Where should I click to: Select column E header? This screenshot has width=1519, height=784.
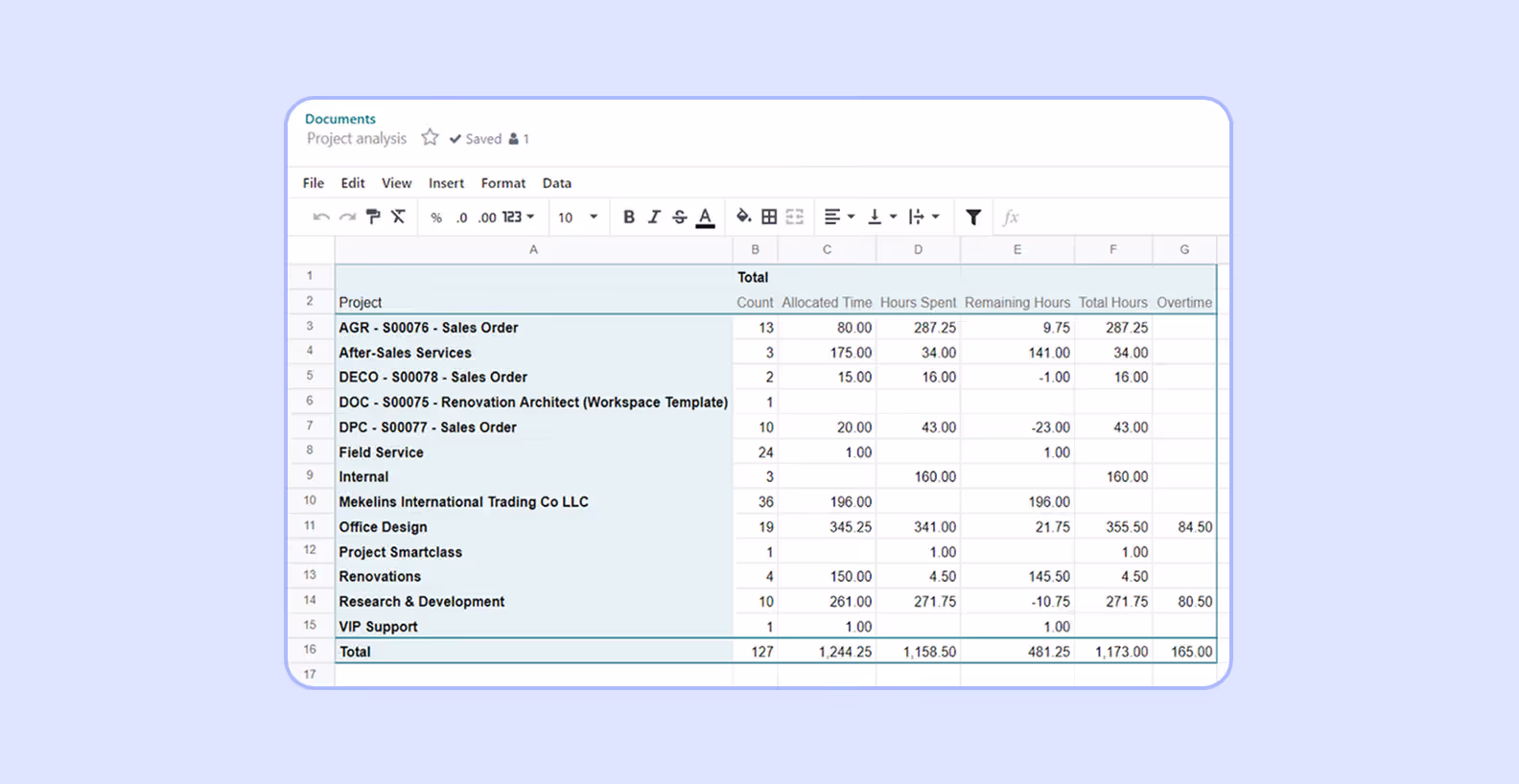[1017, 249]
